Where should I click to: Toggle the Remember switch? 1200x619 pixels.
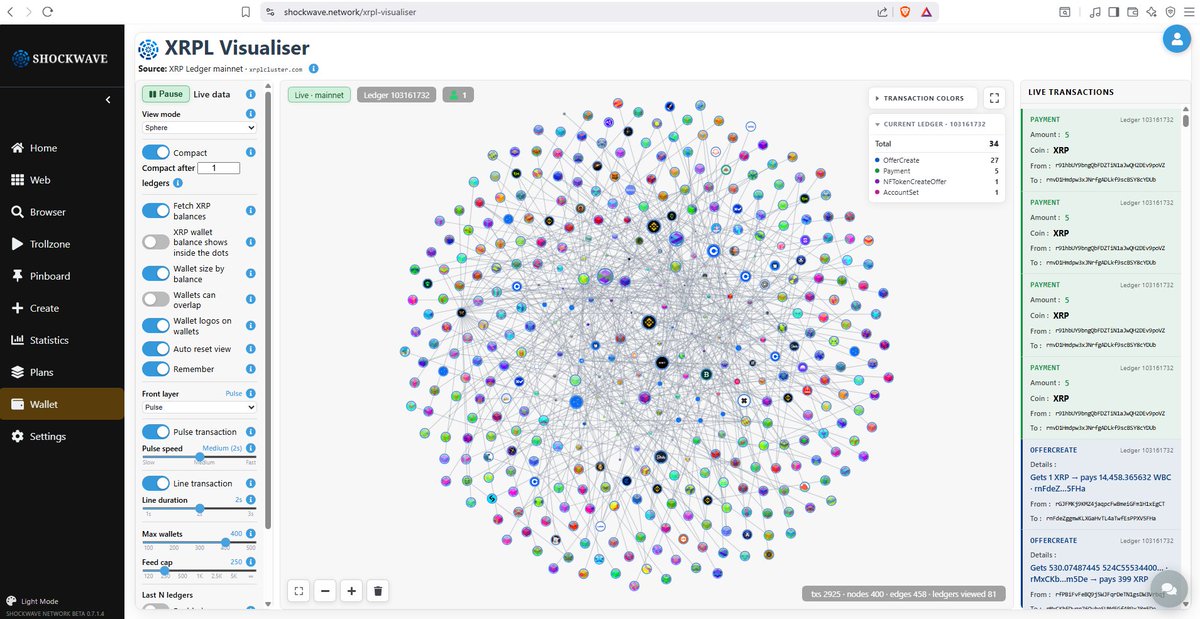tap(156, 370)
